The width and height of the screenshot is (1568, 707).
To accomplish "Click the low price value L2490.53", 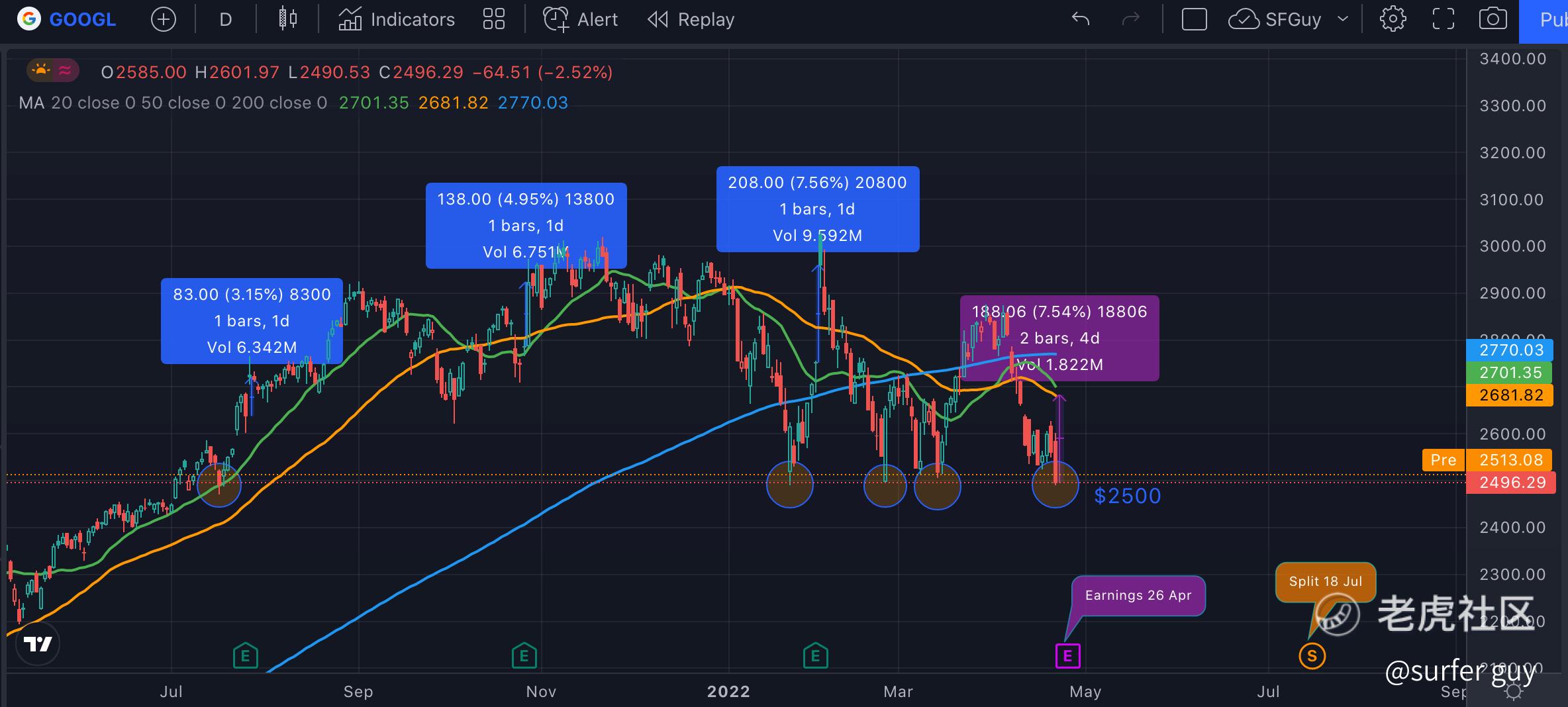I will pos(329,72).
